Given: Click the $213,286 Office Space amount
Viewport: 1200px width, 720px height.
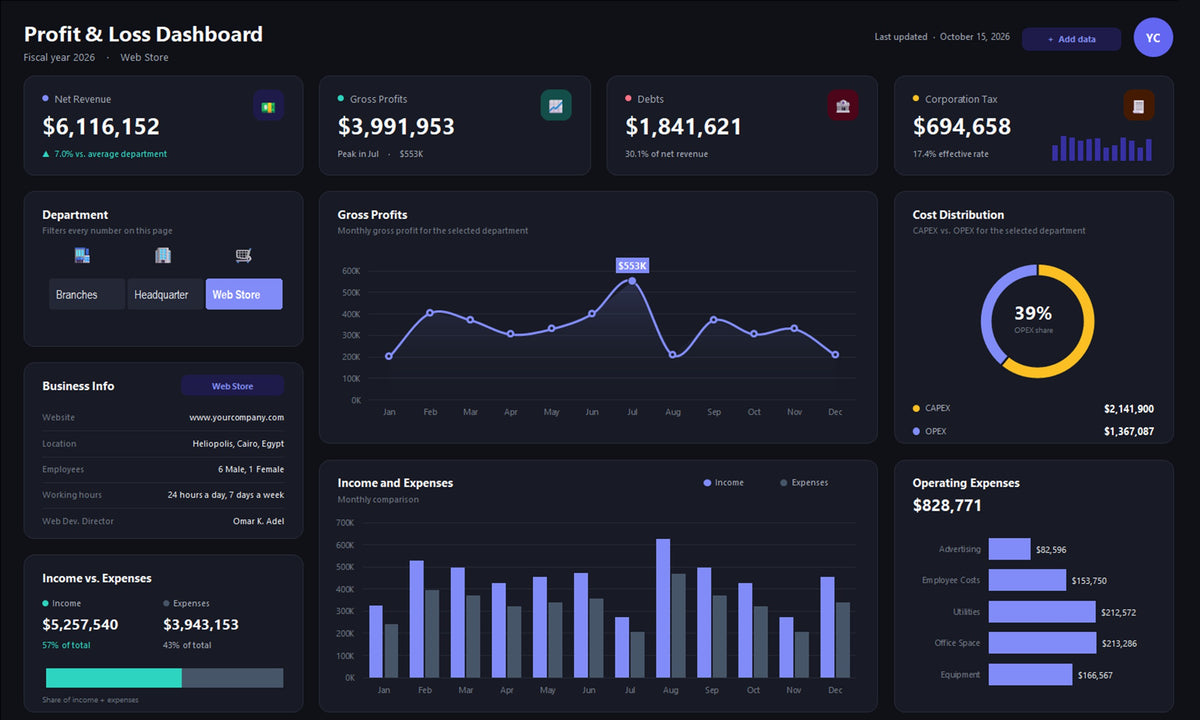Looking at the screenshot, I should (x=1120, y=644).
